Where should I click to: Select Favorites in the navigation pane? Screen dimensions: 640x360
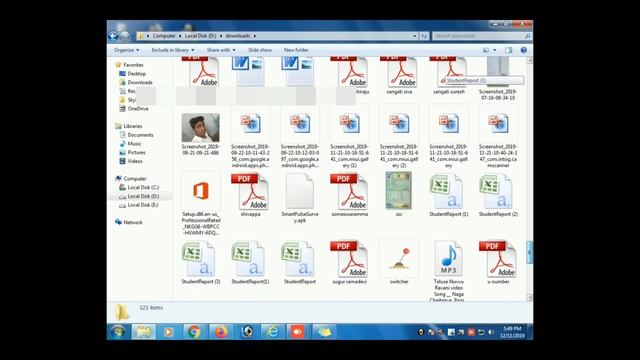point(133,65)
